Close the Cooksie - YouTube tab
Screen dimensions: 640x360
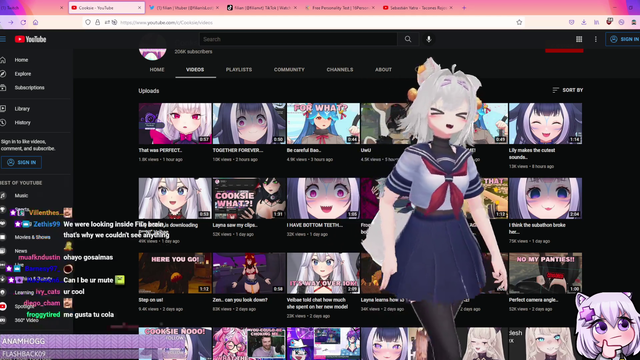tap(139, 8)
